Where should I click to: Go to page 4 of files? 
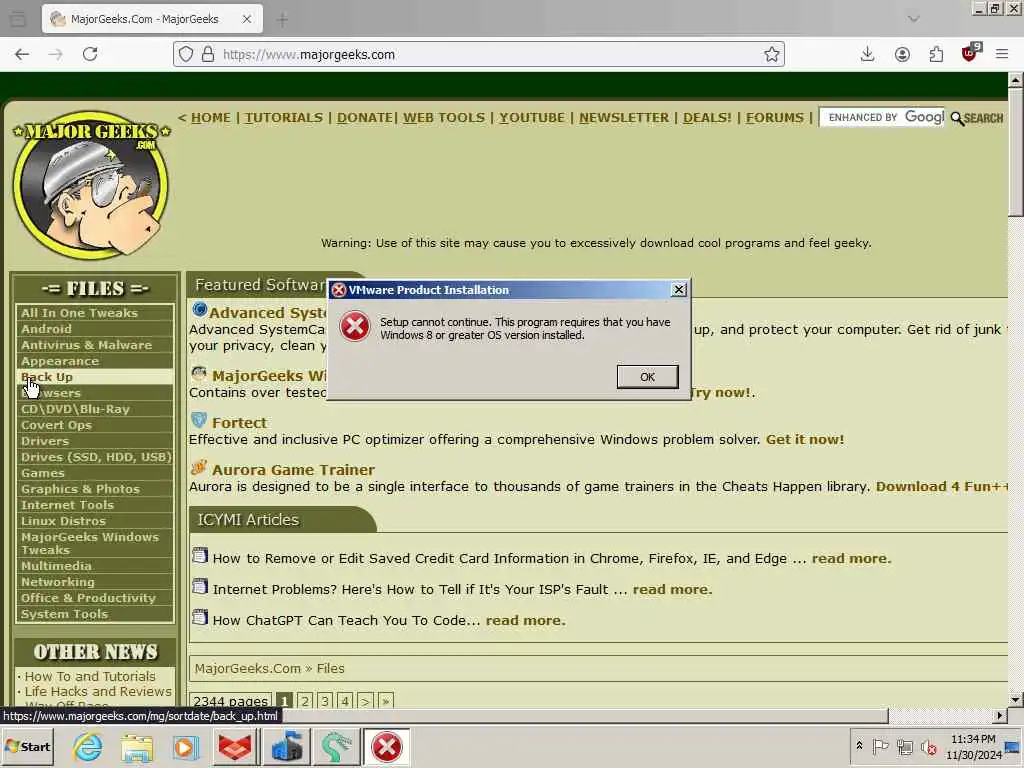click(345, 701)
